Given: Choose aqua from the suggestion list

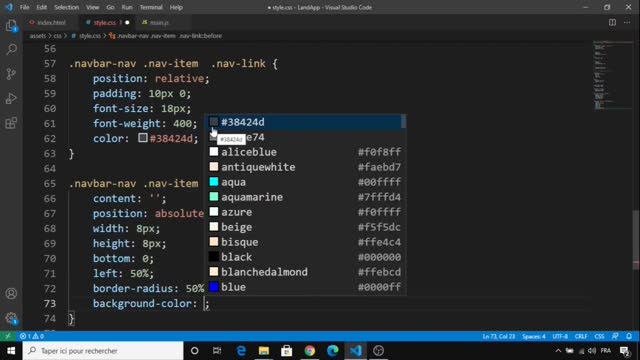Looking at the screenshot, I should [x=304, y=182].
